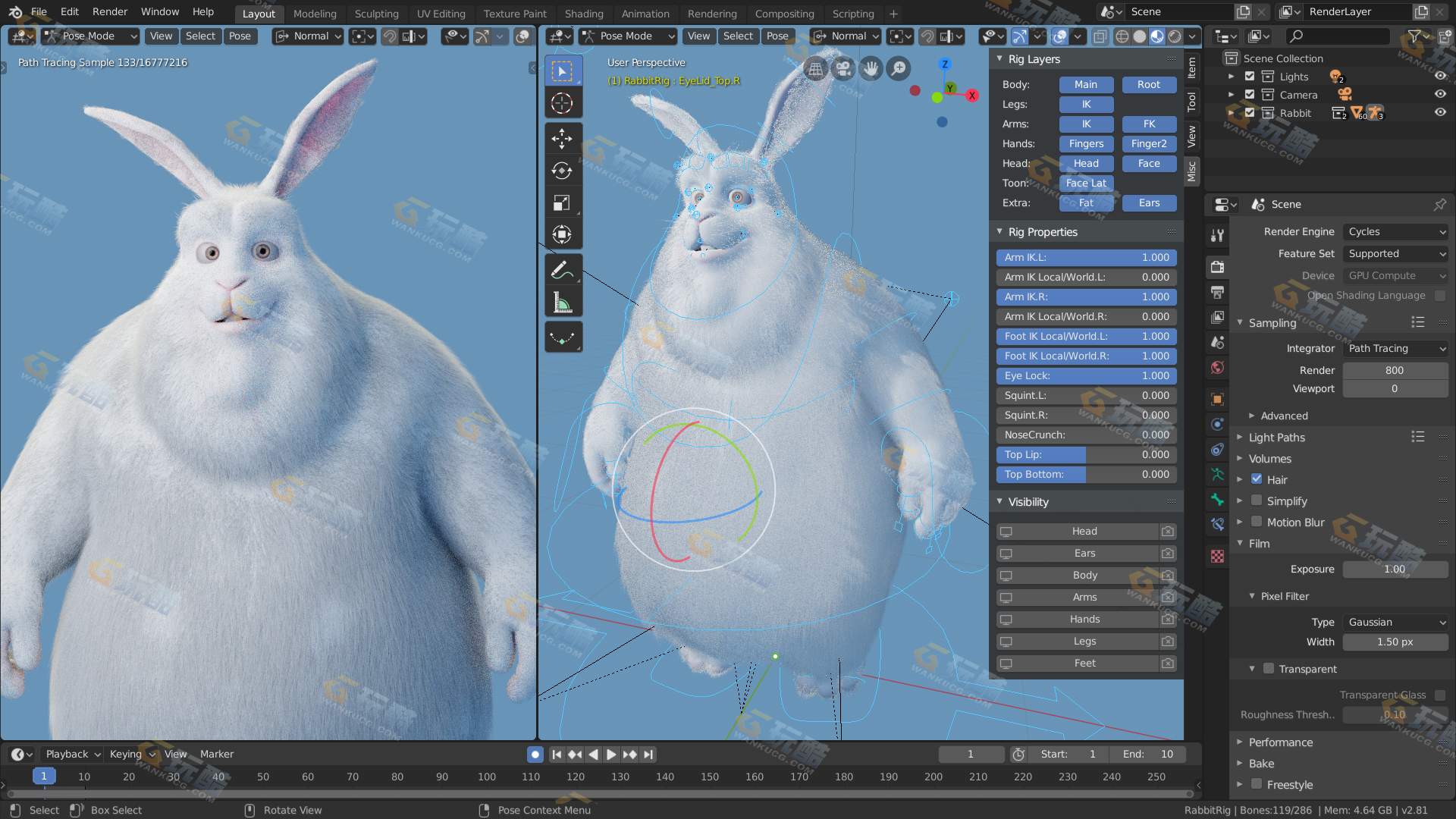Click the Face Lat toon layer button
Viewport: 1456px width, 819px height.
coord(1086,183)
